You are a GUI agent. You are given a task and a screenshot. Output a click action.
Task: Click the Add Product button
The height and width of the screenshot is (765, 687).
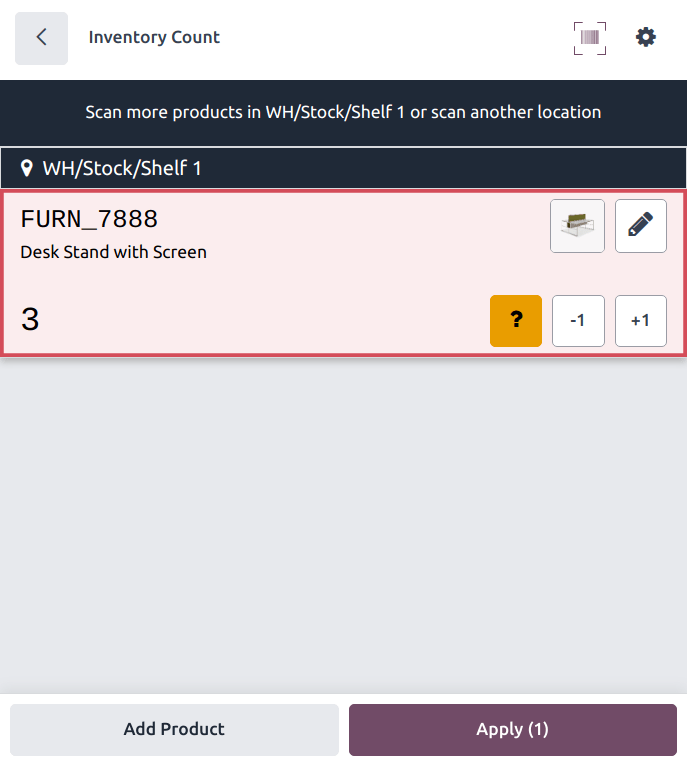174,730
